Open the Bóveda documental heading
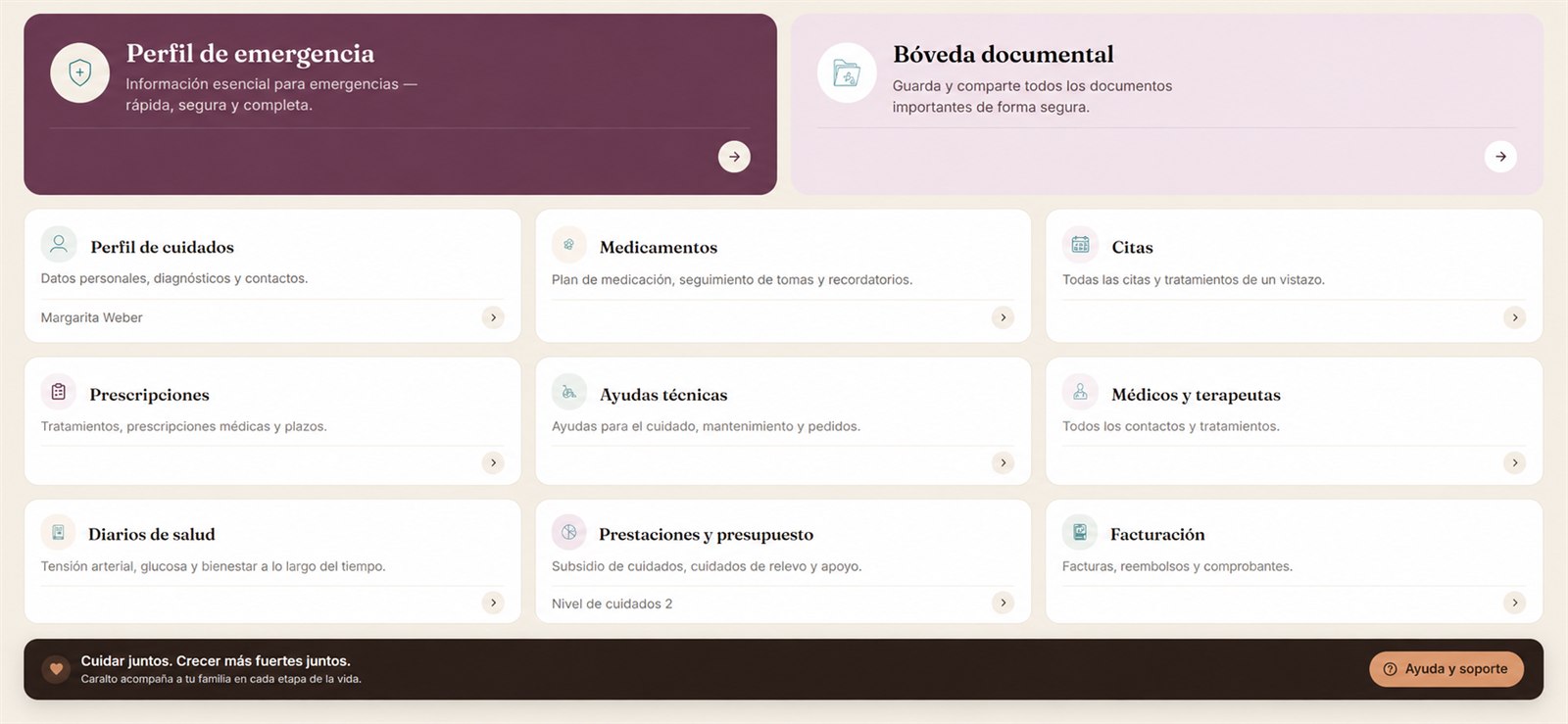This screenshot has width=1568, height=724. pos(1004,54)
